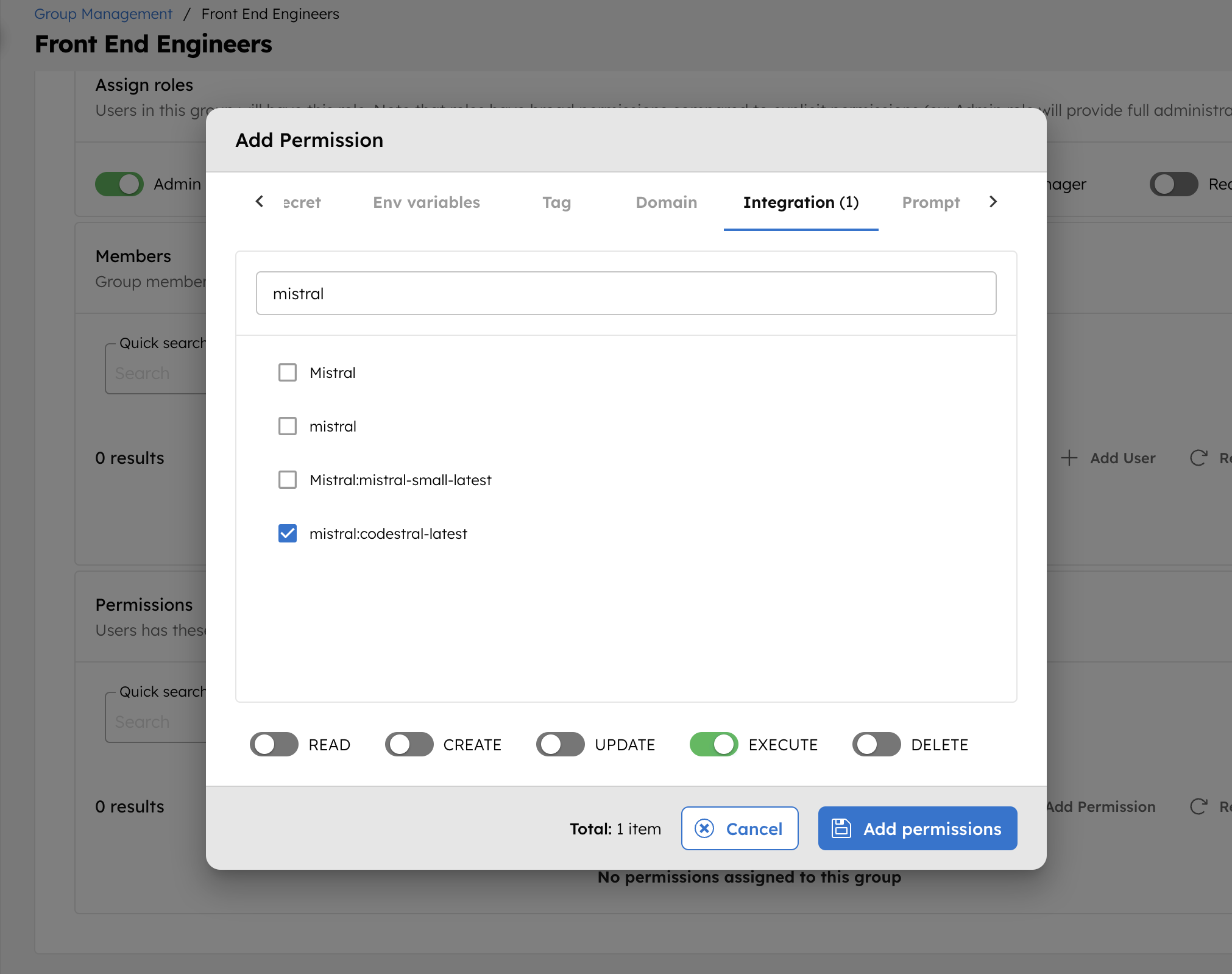
Task: Click the Add Permission dialog title
Action: tap(310, 140)
